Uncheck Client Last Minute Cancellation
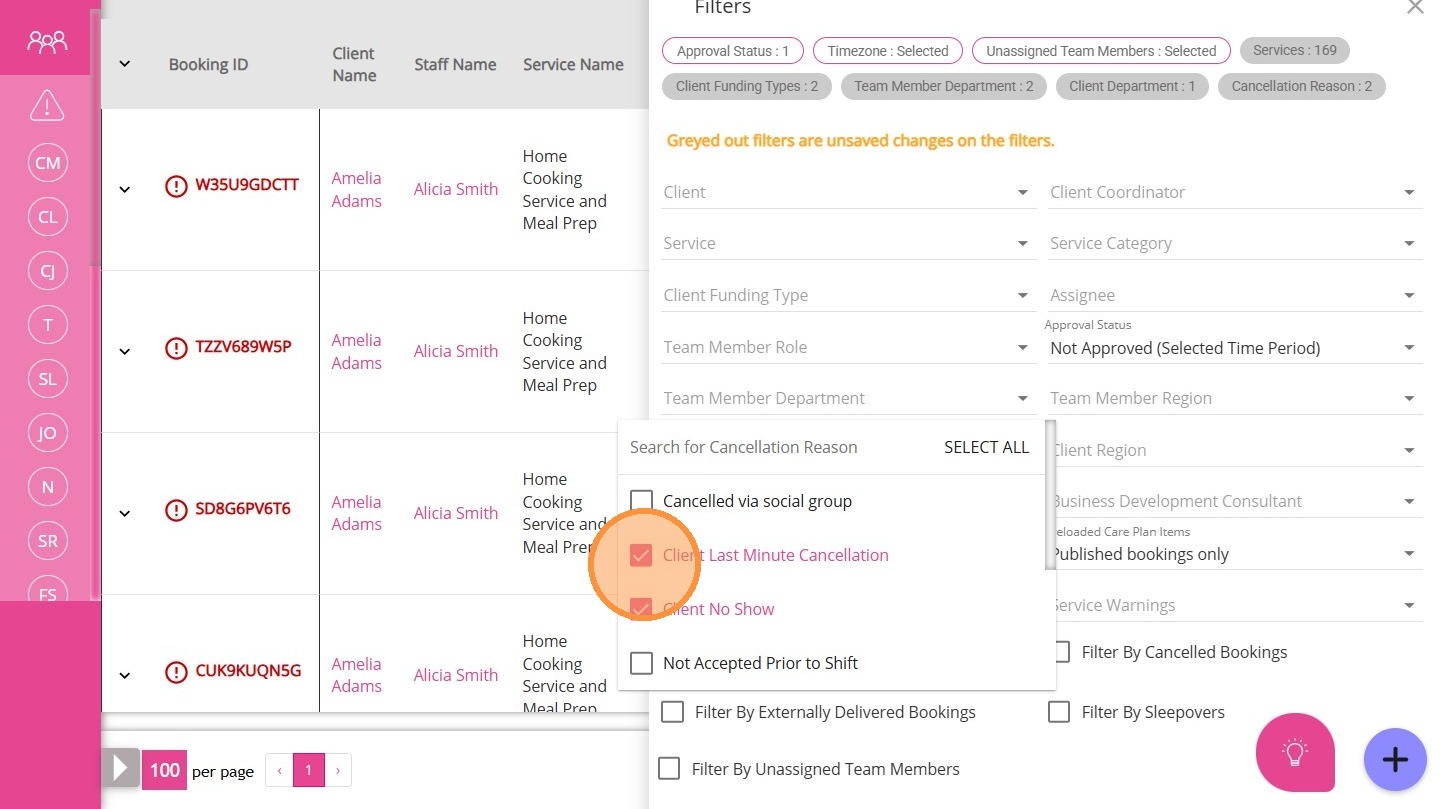This screenshot has width=1446, height=809. pos(641,555)
